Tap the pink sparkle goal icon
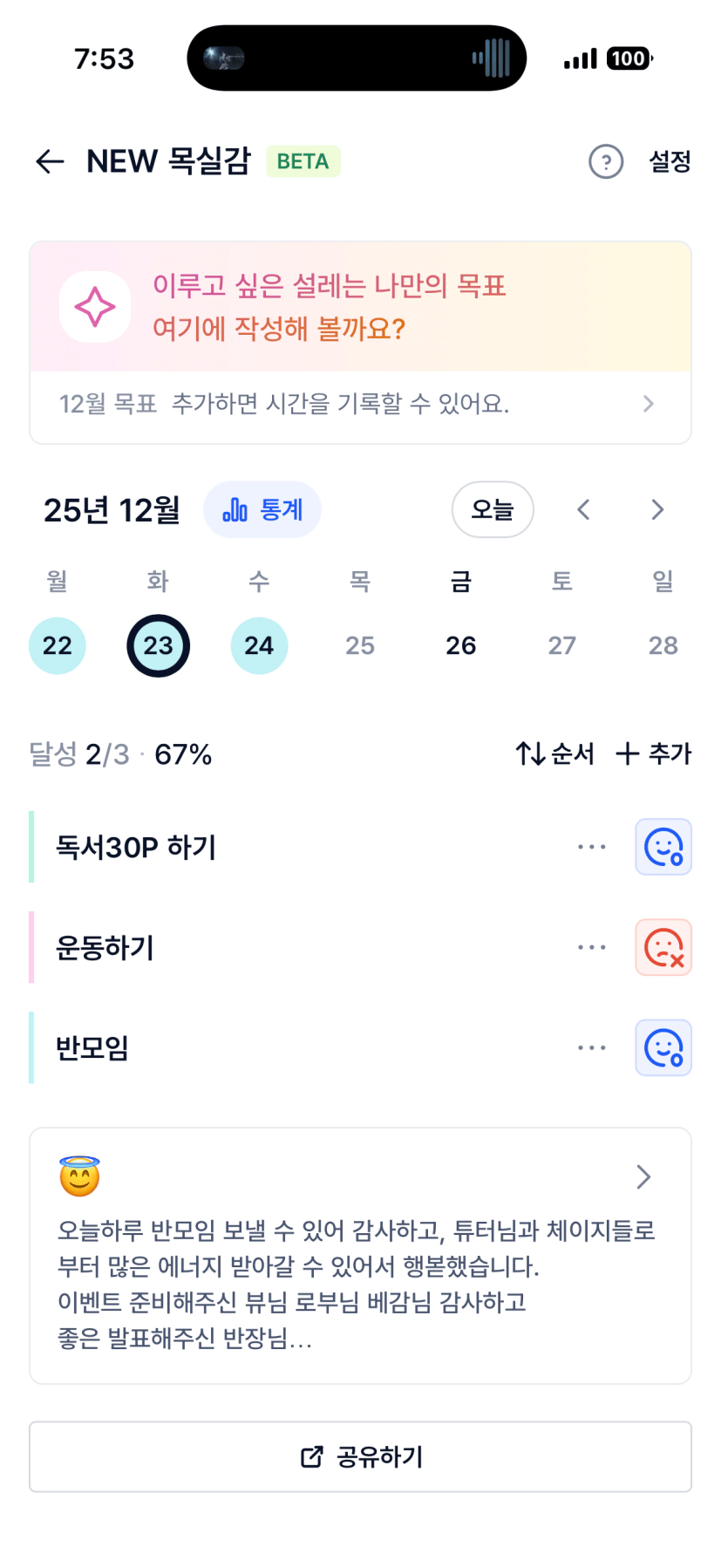This screenshot has width=721, height=1568. [95, 307]
